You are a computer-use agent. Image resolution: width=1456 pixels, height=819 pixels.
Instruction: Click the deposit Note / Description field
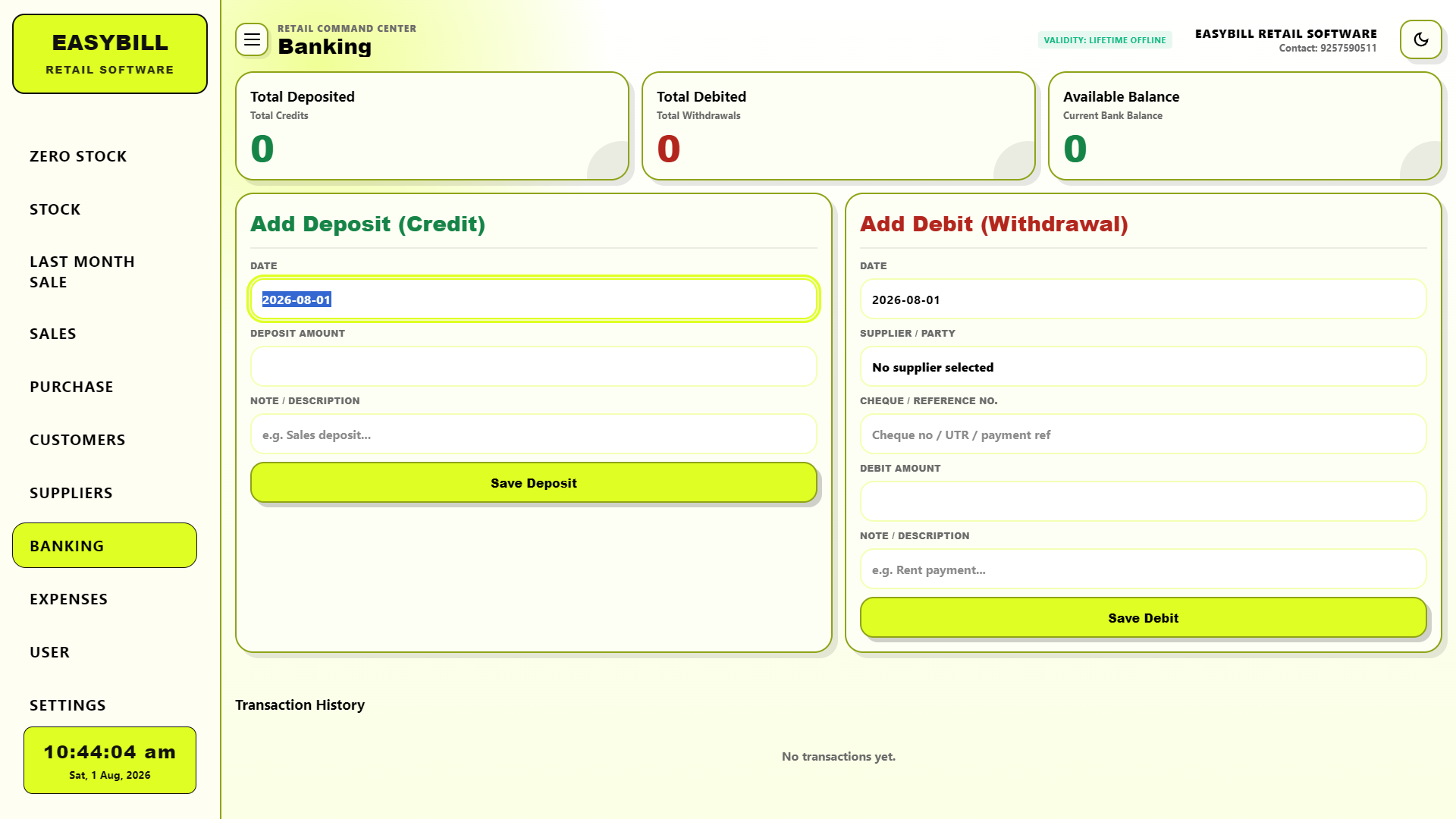534,434
